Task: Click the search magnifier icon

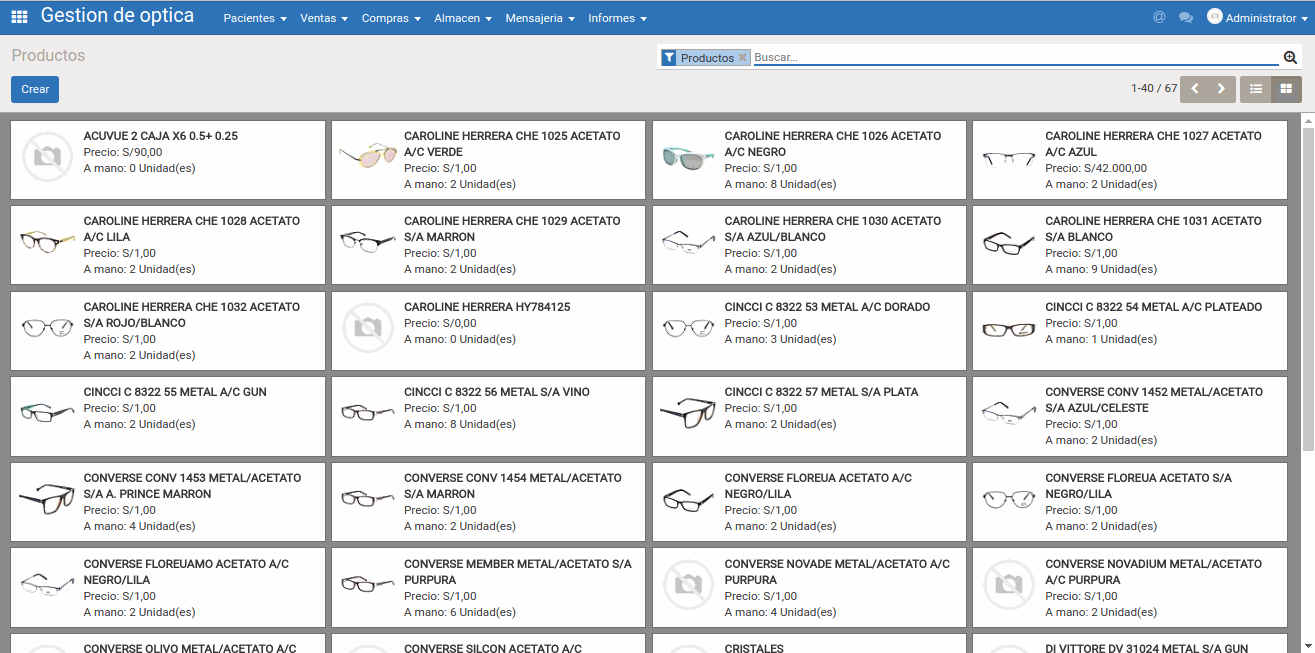Action: click(x=1290, y=58)
